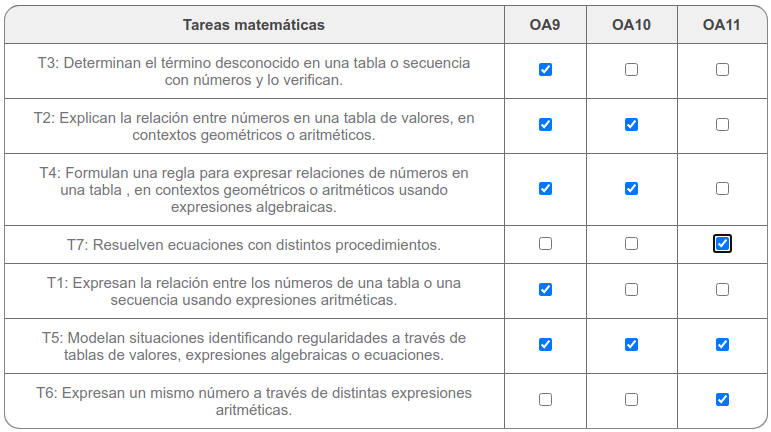Image resolution: width=771 pixels, height=432 pixels.
Task: Uncheck OA9 for task T3
Action: [545, 70]
